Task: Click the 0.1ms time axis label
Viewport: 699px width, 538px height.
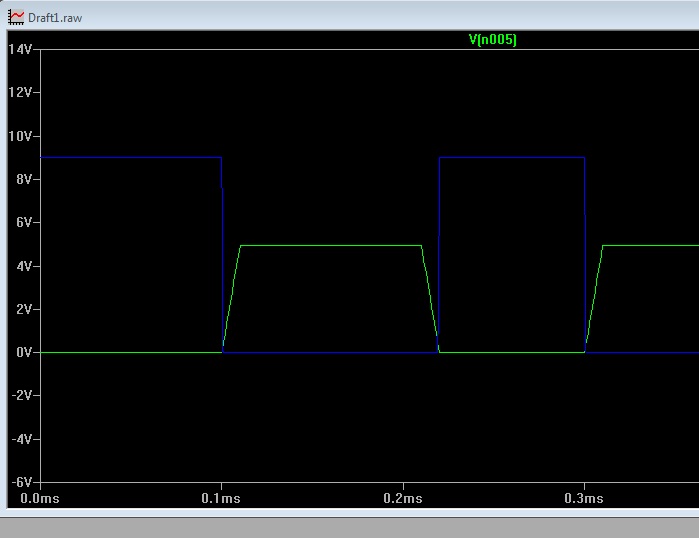Action: tap(221, 498)
